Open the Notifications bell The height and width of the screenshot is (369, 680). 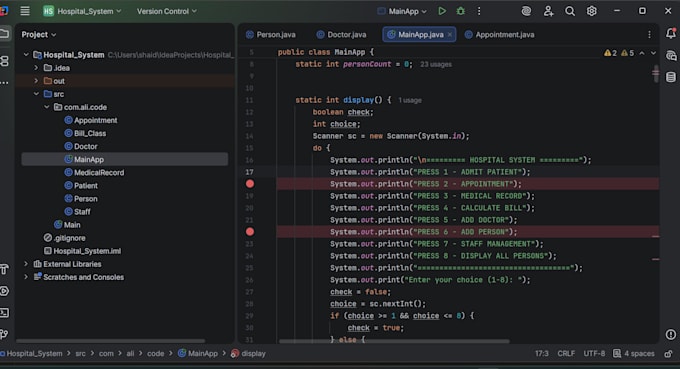670,33
